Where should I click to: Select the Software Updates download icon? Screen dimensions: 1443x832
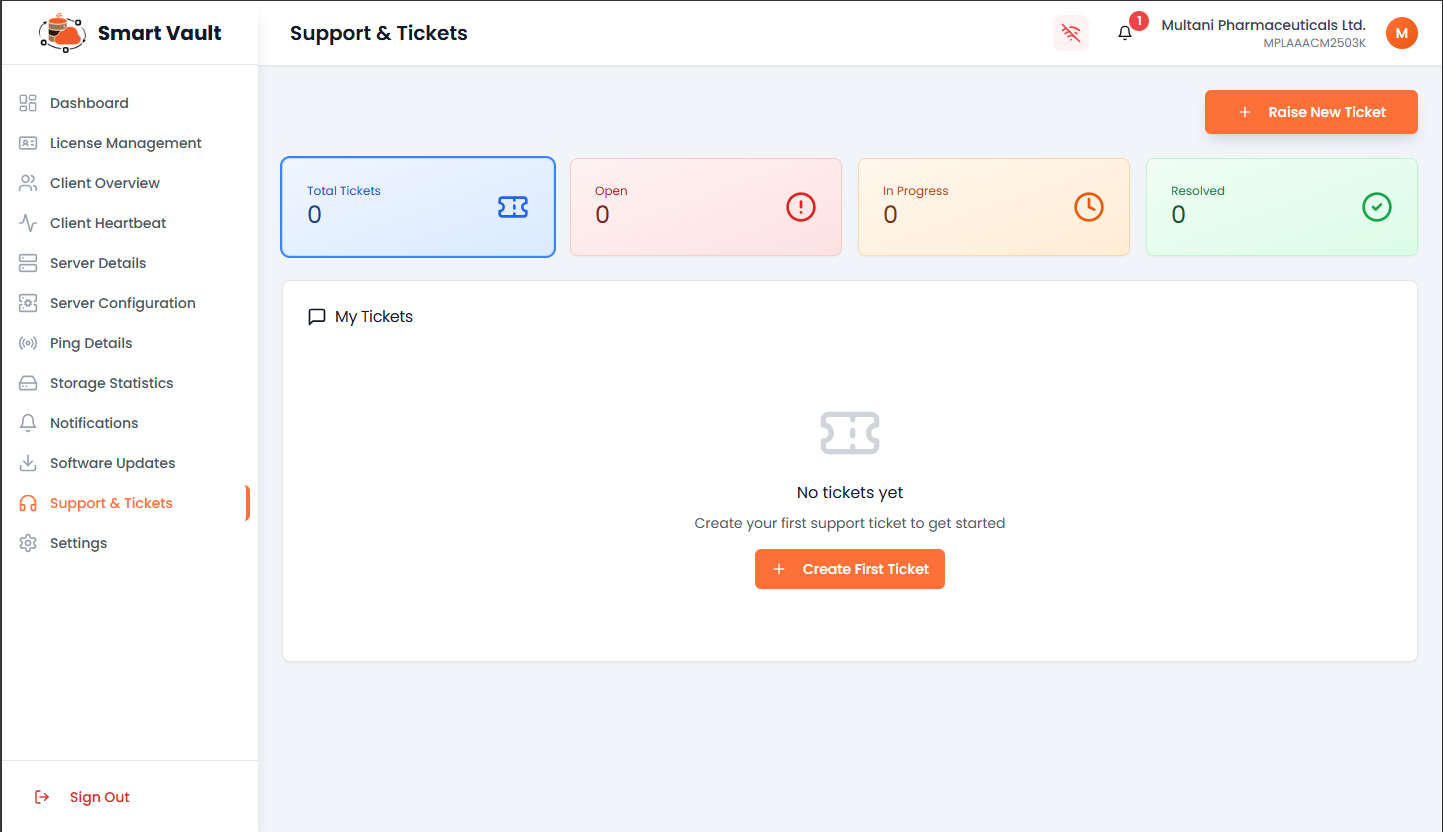point(28,463)
